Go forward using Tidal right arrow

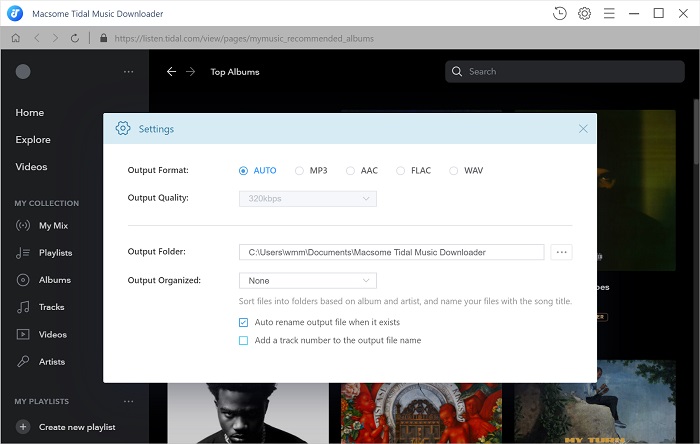click(191, 71)
